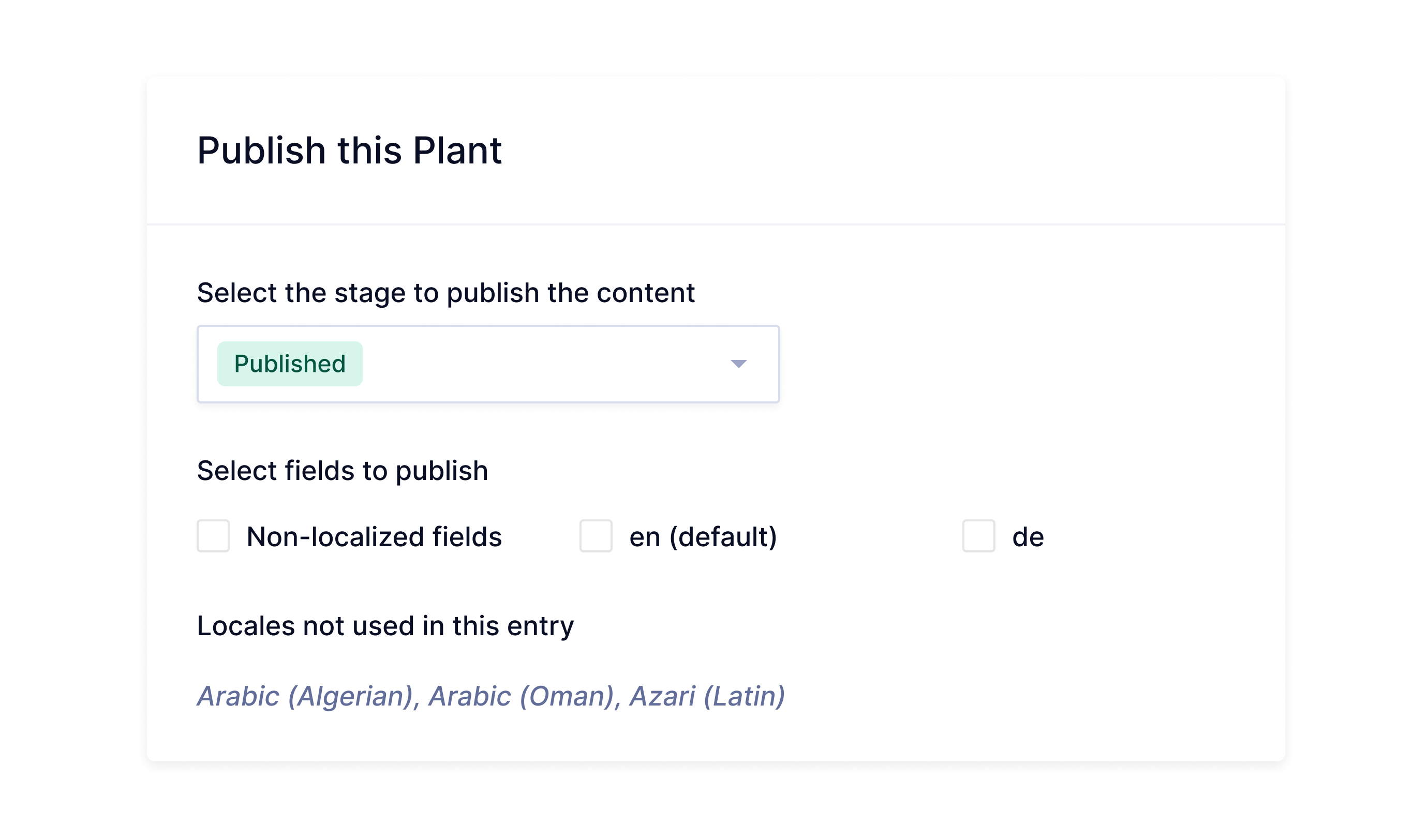Image resolution: width=1428 pixels, height=840 pixels.
Task: Check the Non-localized fields checkbox
Action: (213, 536)
